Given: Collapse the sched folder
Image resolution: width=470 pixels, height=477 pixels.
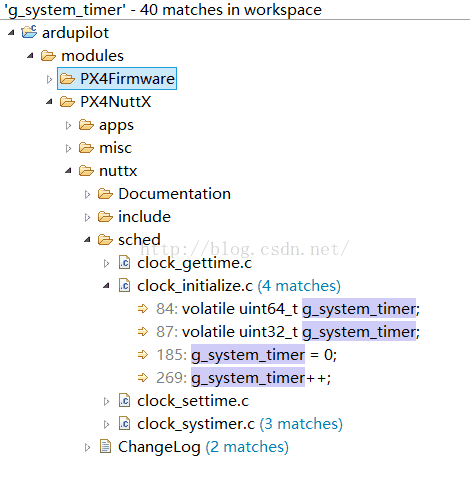Looking at the screenshot, I should (87, 240).
